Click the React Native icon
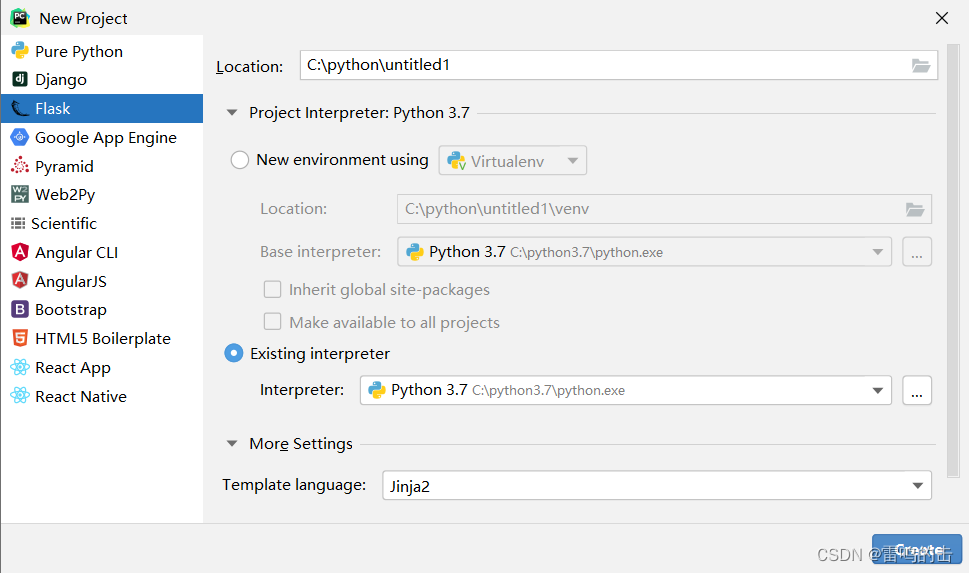This screenshot has height=573, width=969. coord(19,397)
